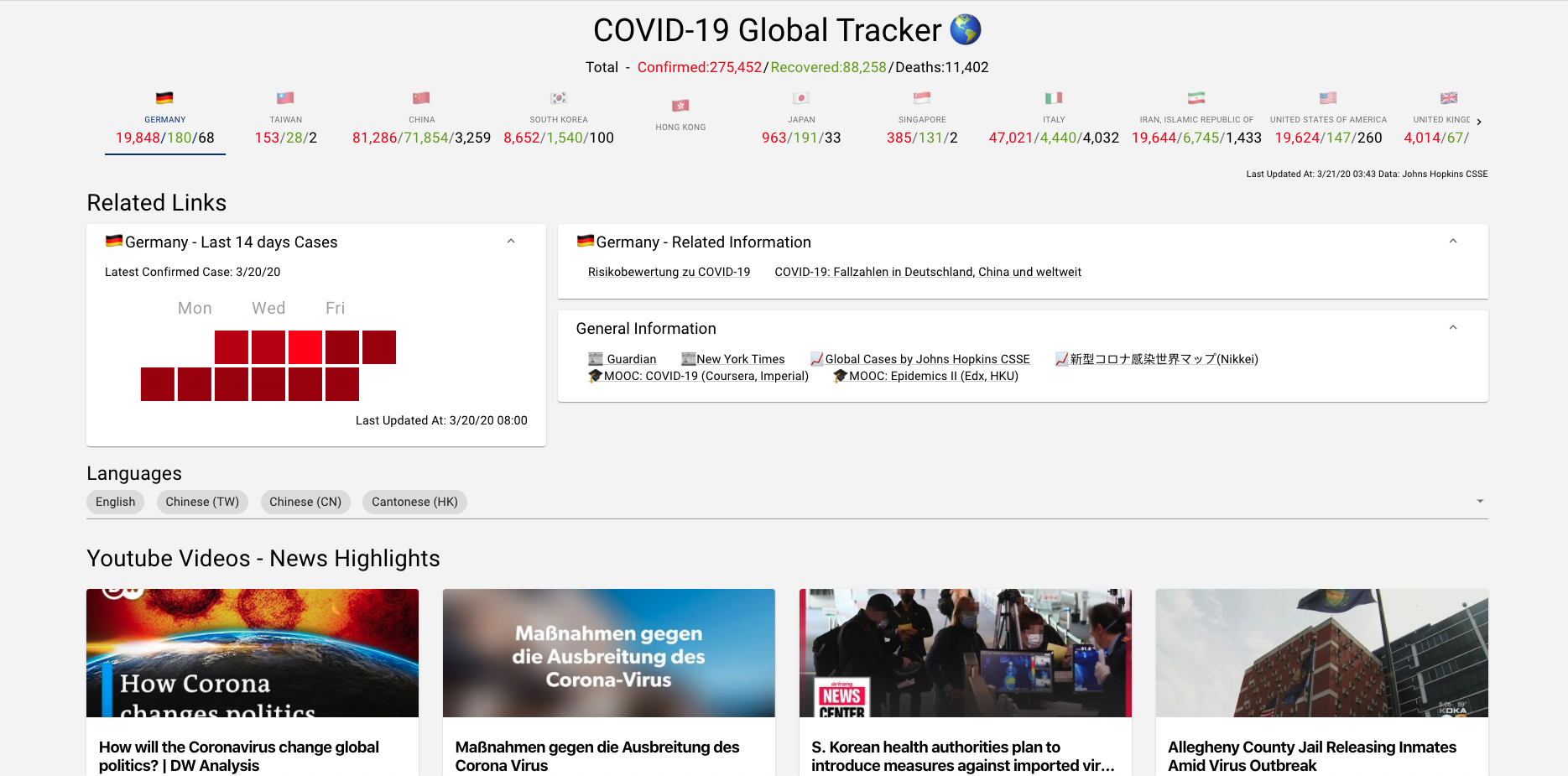The image size is (1568, 776).
Task: Select the Chinese (TW) language chip
Action: click(202, 502)
